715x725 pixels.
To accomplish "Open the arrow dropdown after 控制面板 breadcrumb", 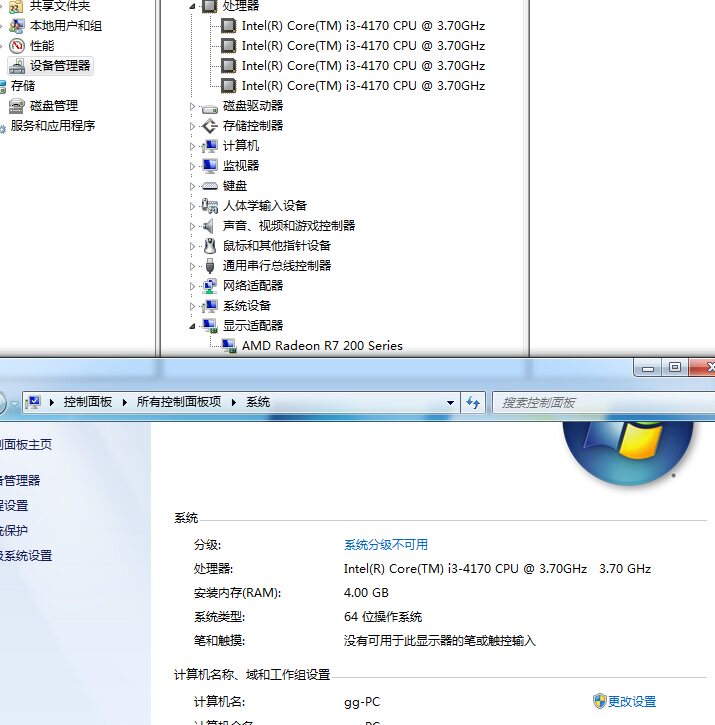I will click(124, 402).
